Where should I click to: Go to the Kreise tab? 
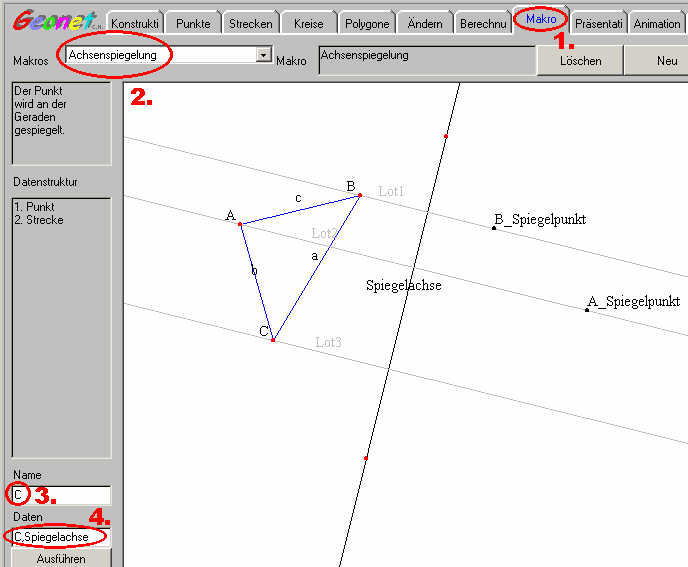click(x=308, y=24)
